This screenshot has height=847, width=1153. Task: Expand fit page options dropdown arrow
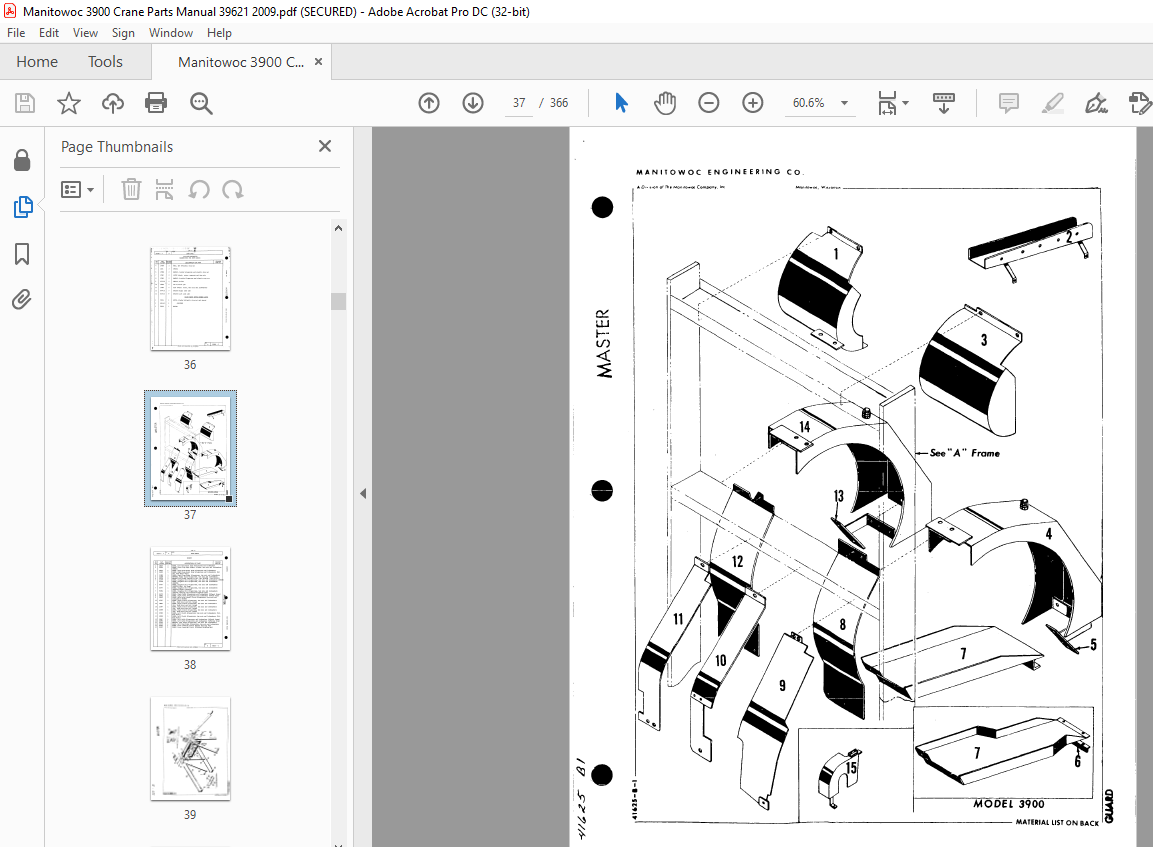tap(905, 103)
